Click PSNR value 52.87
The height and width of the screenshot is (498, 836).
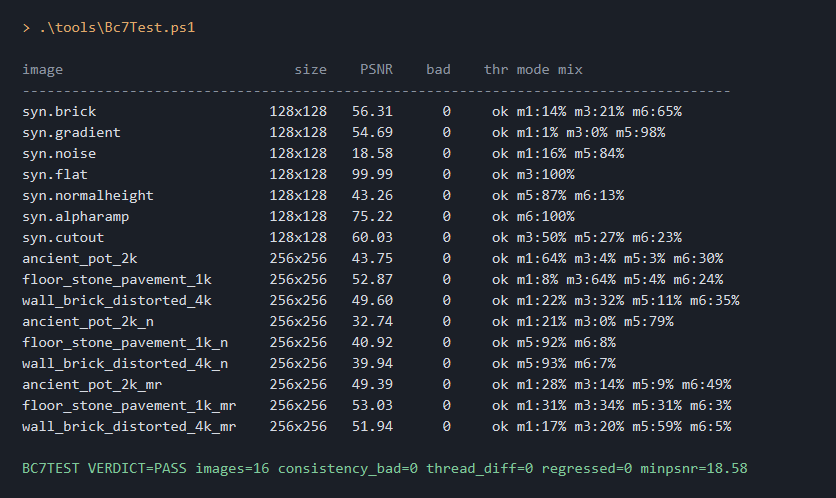372,279
